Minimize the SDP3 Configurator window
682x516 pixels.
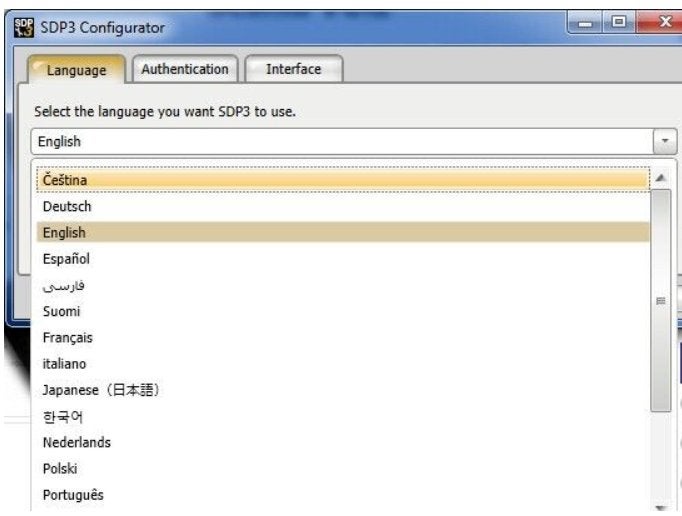click(x=585, y=23)
